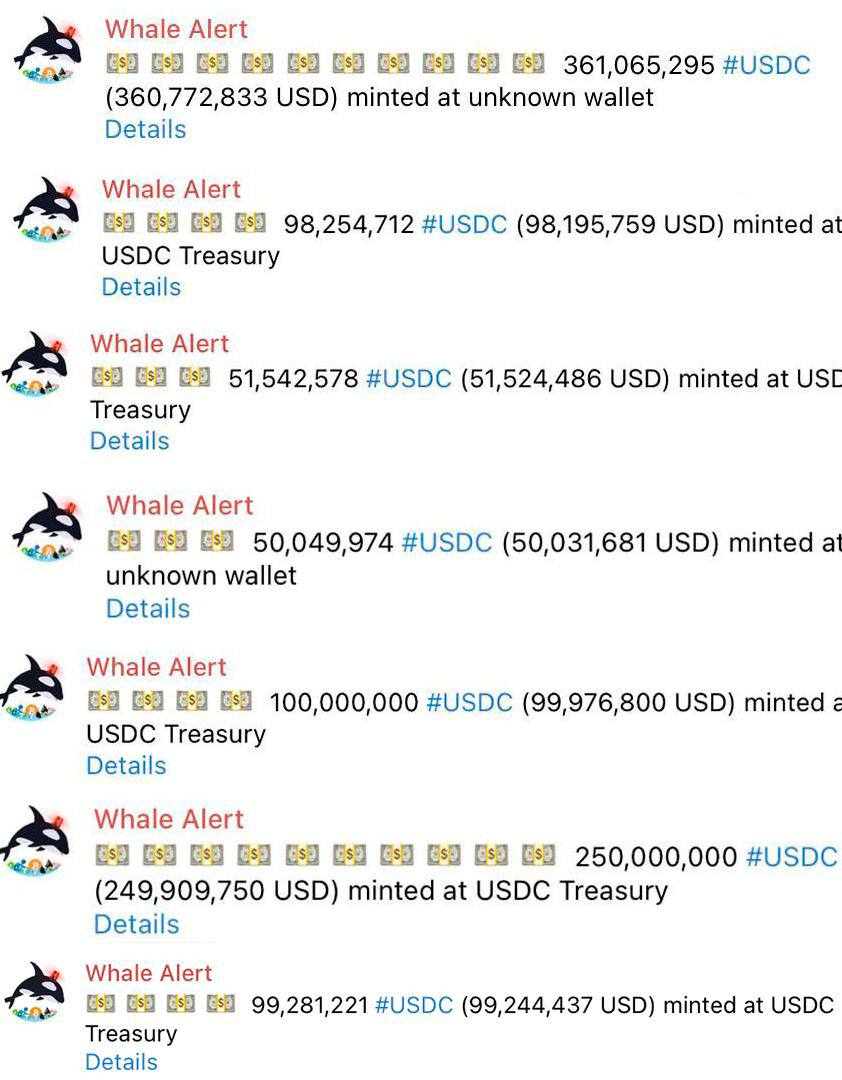The image size is (842, 1080).
Task: Open Details for the 100,000,000 USDC mint
Action: pos(126,765)
